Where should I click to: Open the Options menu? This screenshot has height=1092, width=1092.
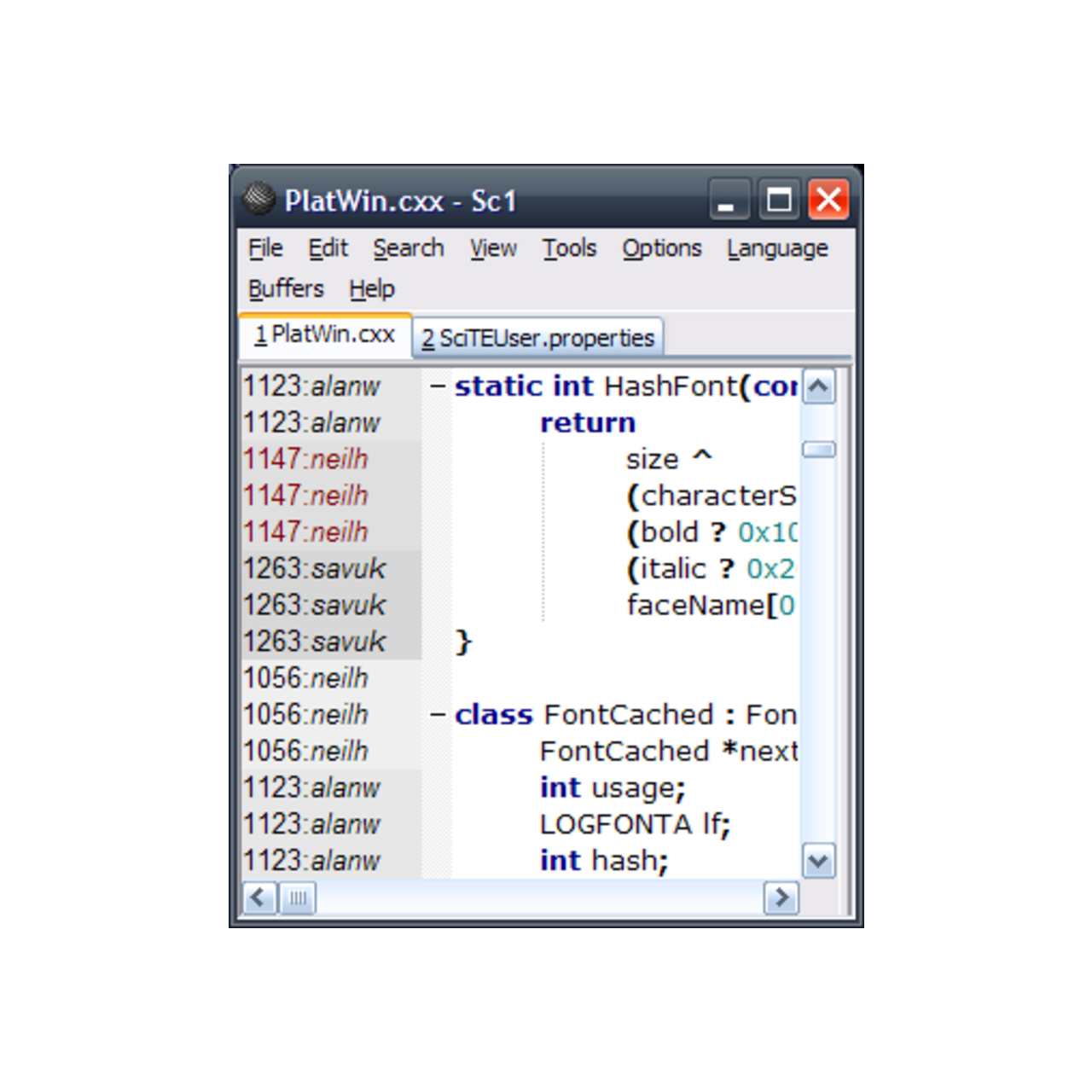(x=661, y=248)
